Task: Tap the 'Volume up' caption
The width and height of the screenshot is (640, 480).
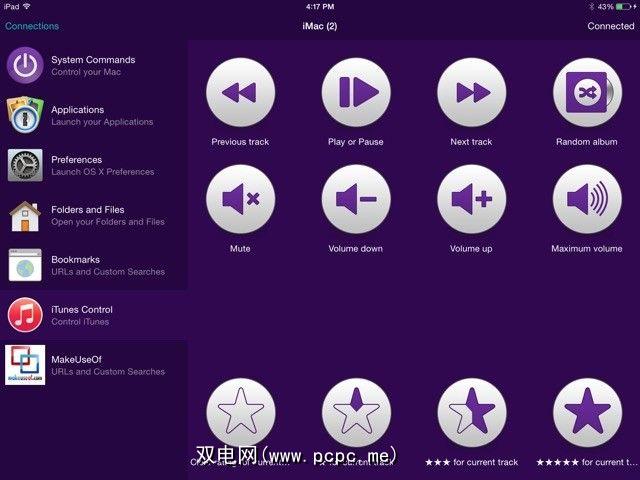Action: point(471,249)
